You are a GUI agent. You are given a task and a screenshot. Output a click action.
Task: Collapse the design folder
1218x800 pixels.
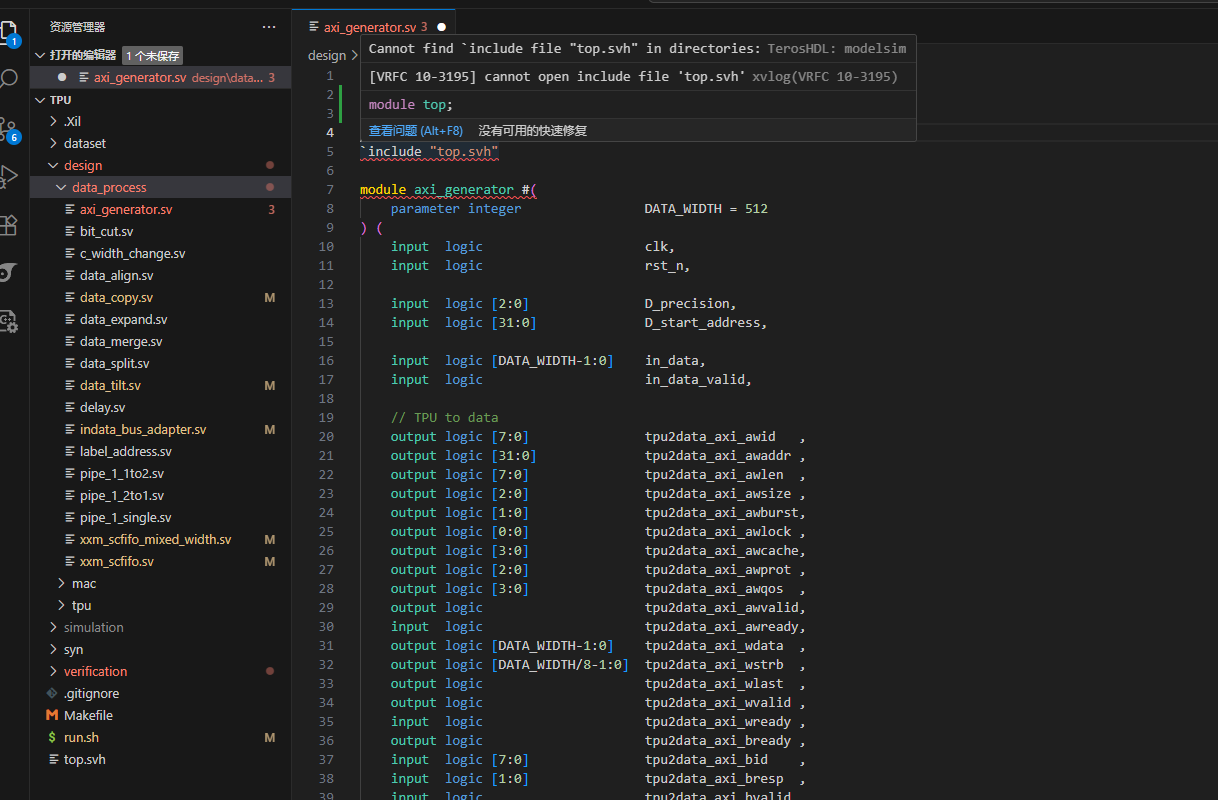(x=54, y=165)
